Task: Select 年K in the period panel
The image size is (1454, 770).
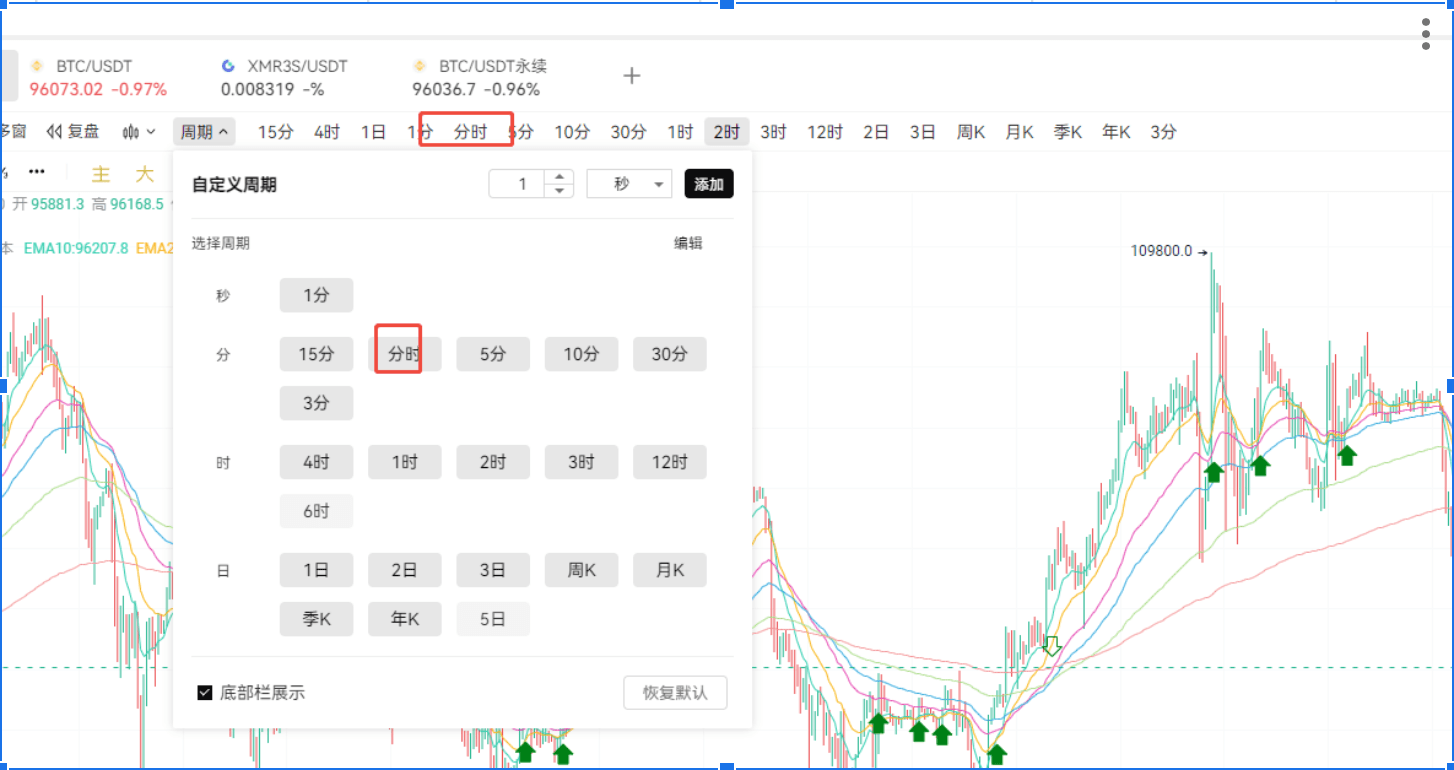Action: click(404, 619)
